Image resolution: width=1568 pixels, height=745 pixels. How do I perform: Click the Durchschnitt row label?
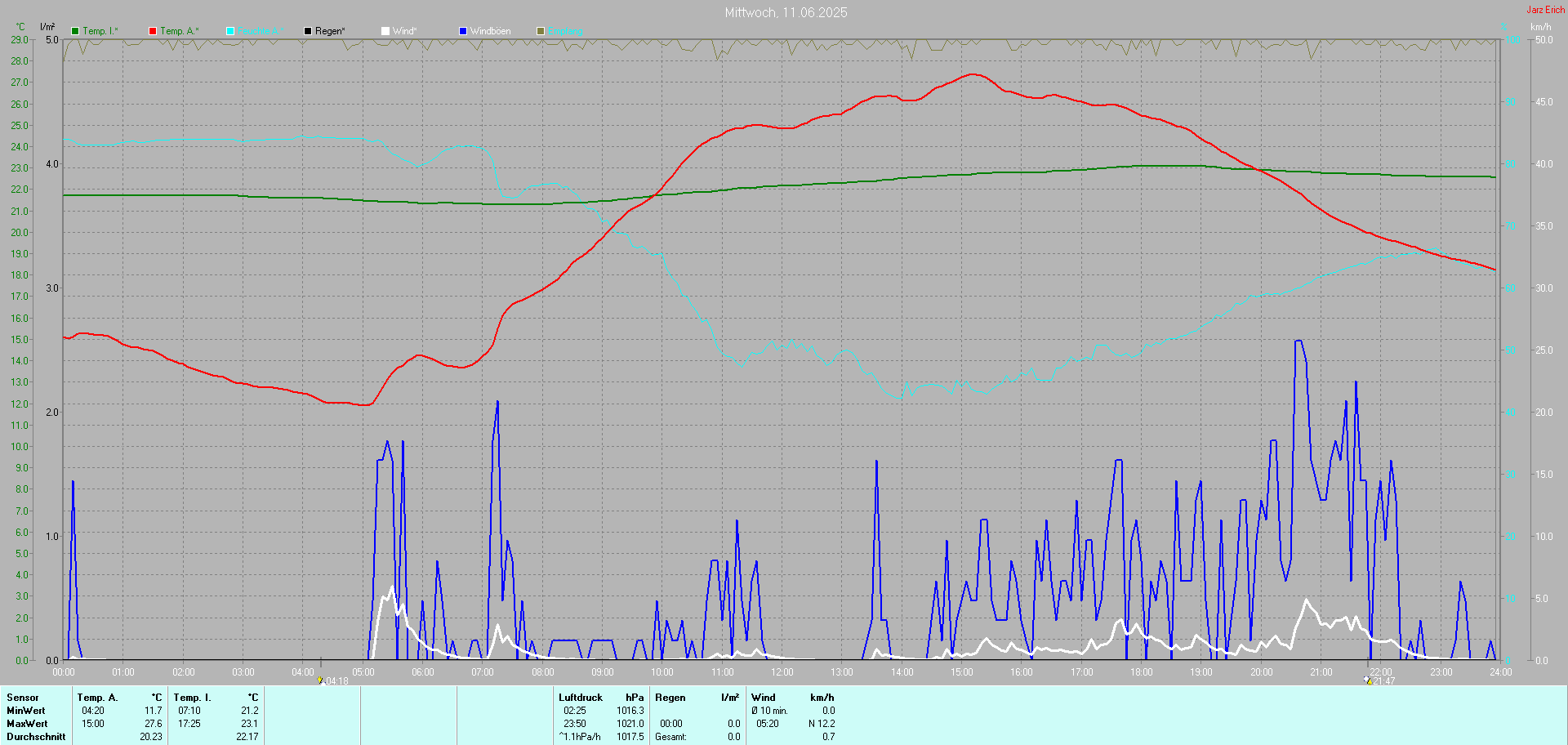pos(36,737)
